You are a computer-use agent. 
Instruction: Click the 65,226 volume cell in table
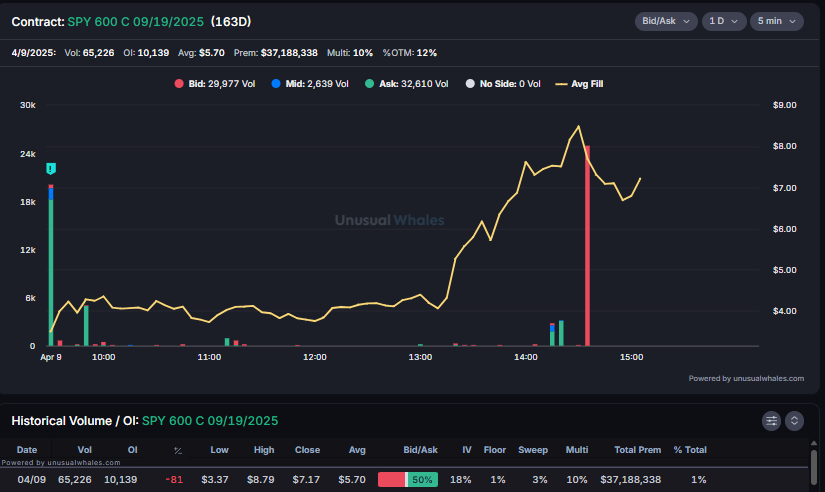point(75,479)
